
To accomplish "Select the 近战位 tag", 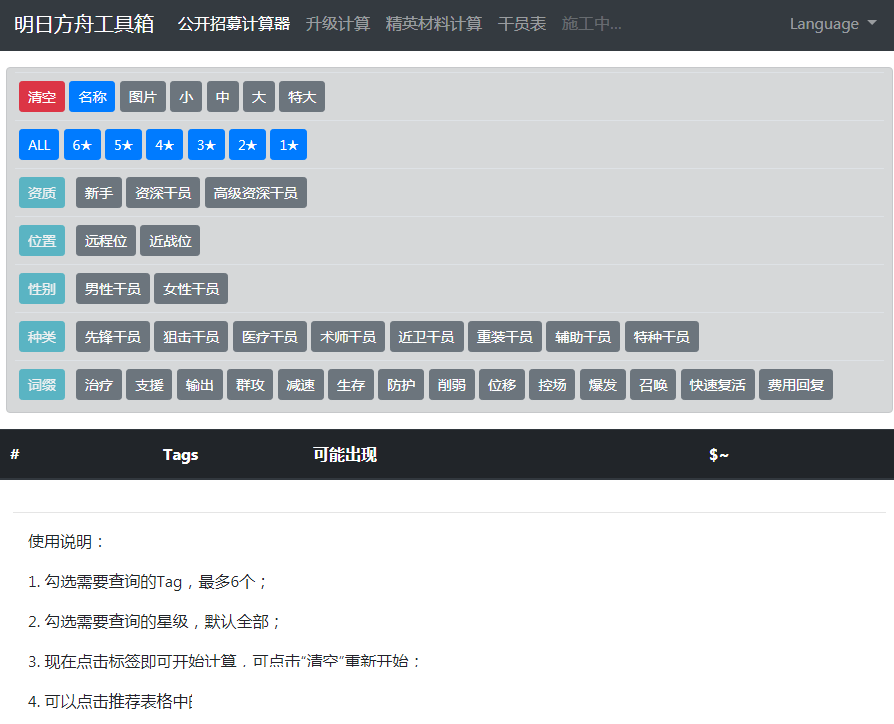I will point(170,241).
